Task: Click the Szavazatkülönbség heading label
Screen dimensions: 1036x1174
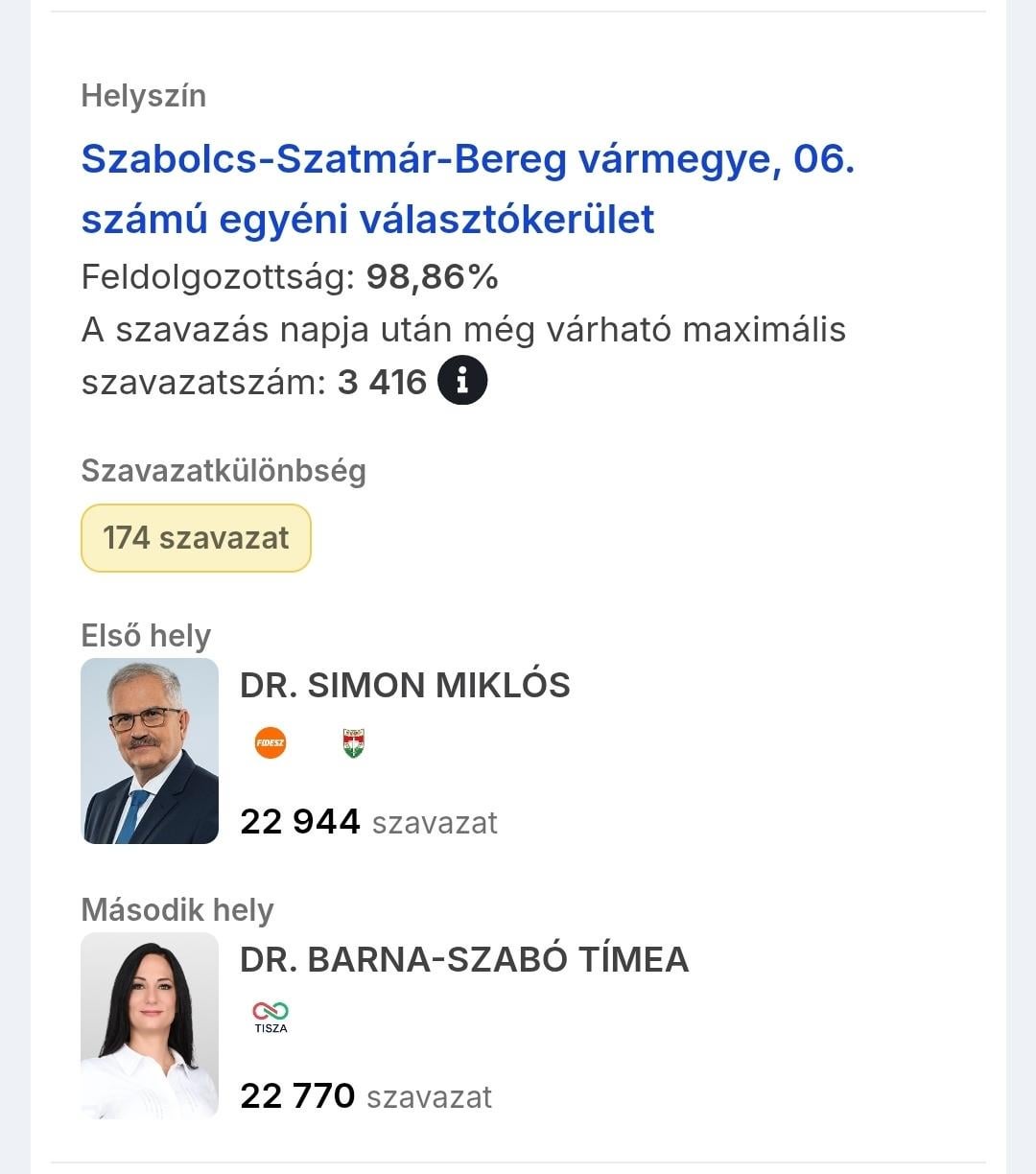Action: tap(224, 471)
